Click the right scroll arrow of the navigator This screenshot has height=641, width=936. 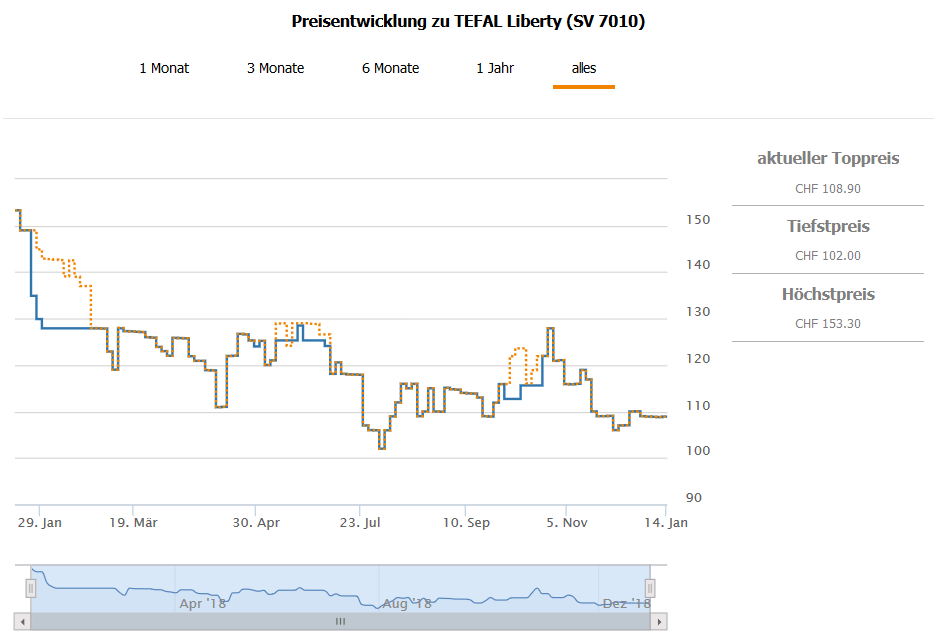pyautogui.click(x=659, y=621)
